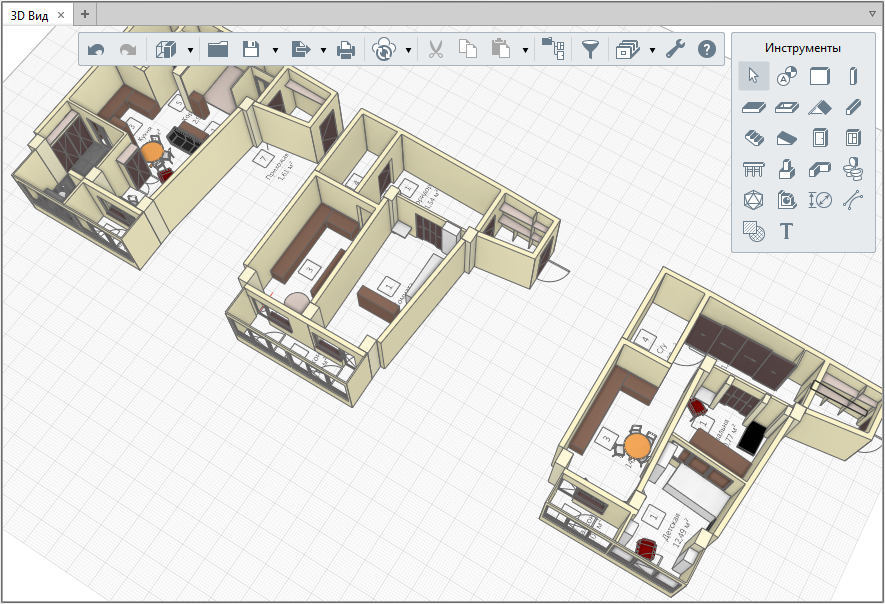
Task: Select the orange table in left apartment
Action: point(152,152)
